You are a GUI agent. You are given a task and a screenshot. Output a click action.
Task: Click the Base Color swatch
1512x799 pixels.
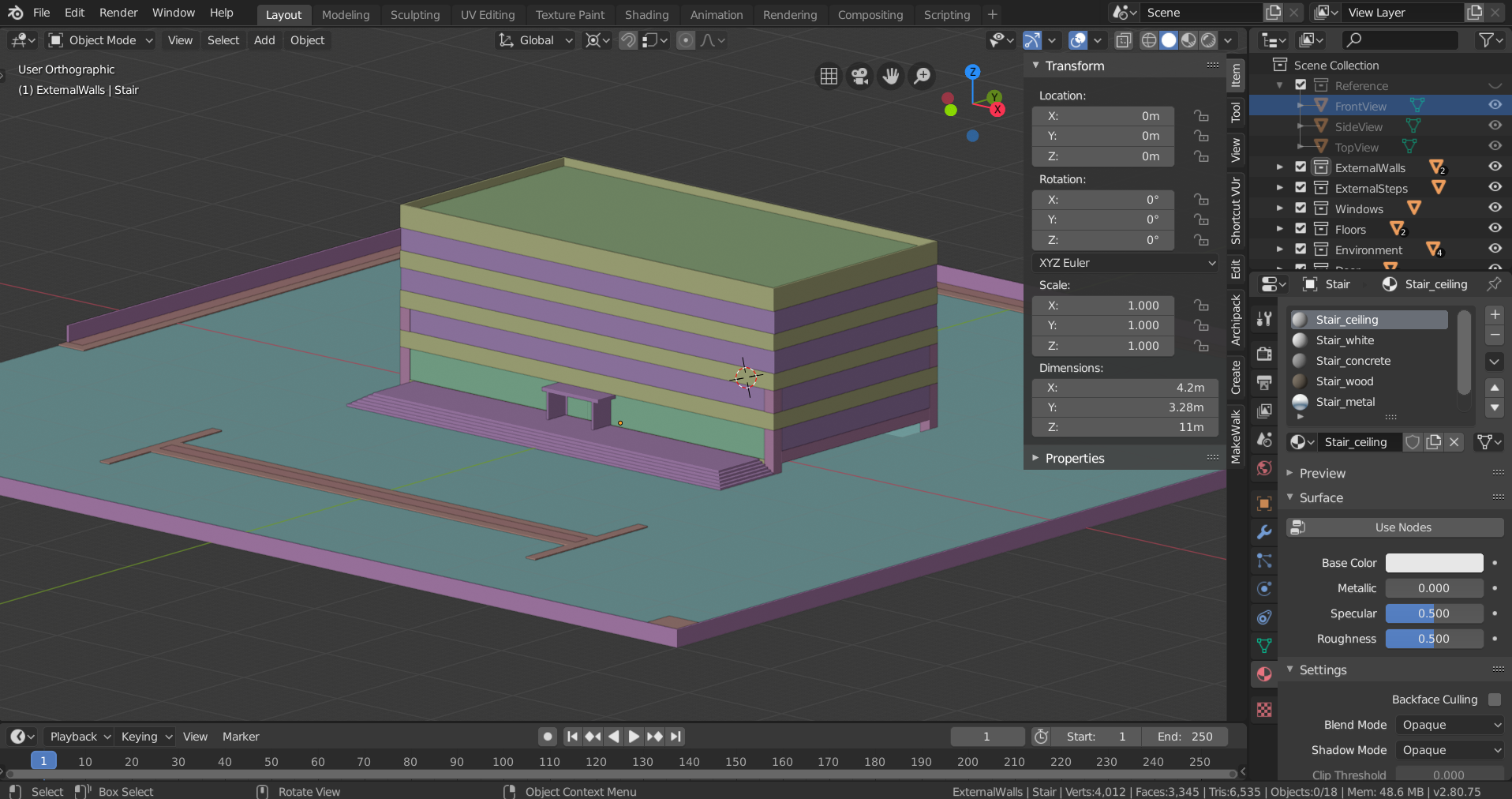[1434, 563]
